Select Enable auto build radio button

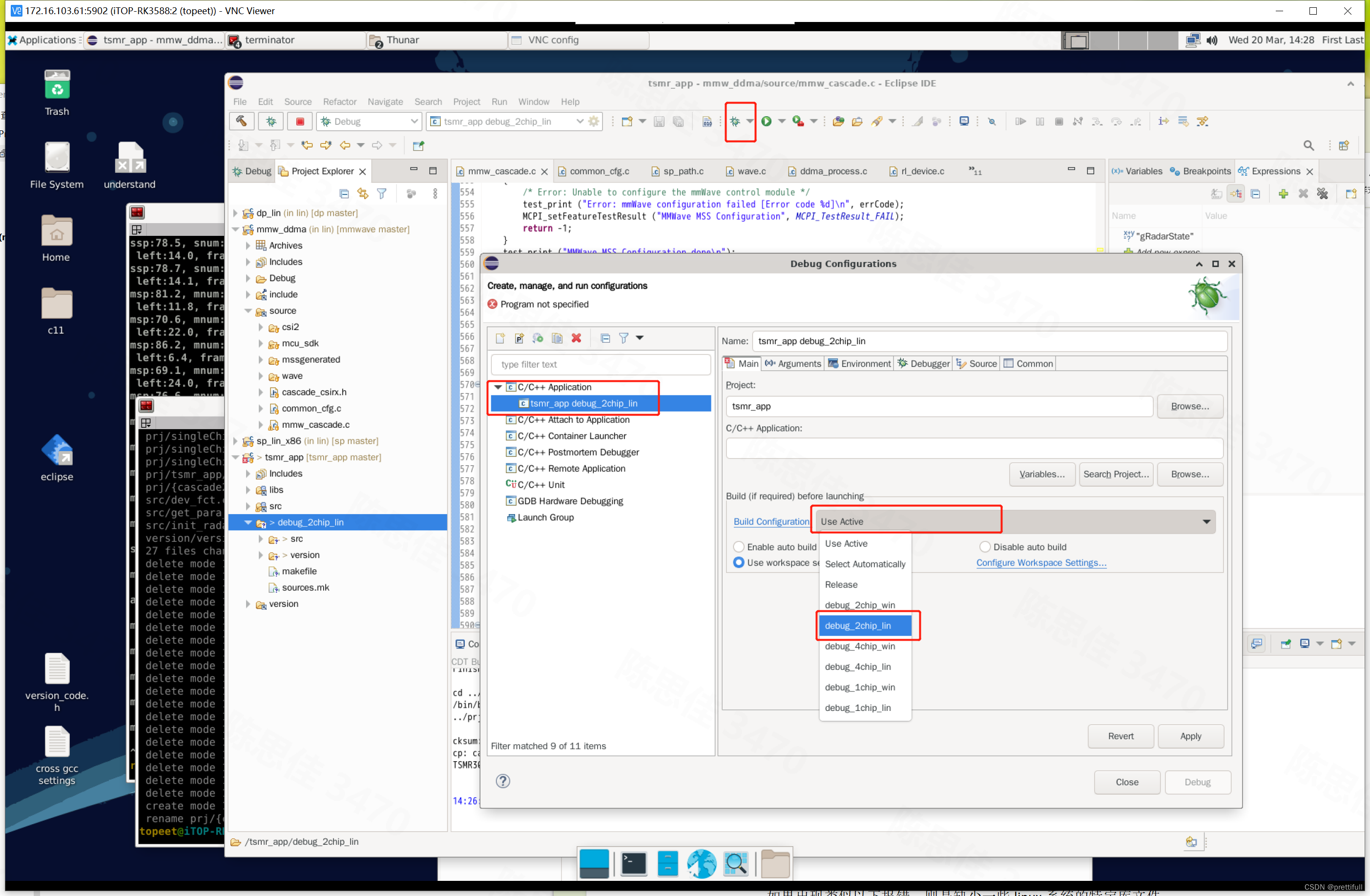(x=739, y=546)
